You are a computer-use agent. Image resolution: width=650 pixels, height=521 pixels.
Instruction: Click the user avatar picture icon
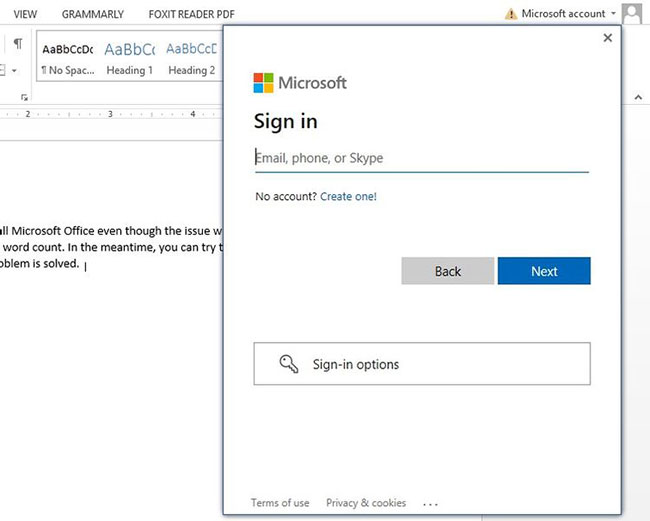tap(631, 14)
